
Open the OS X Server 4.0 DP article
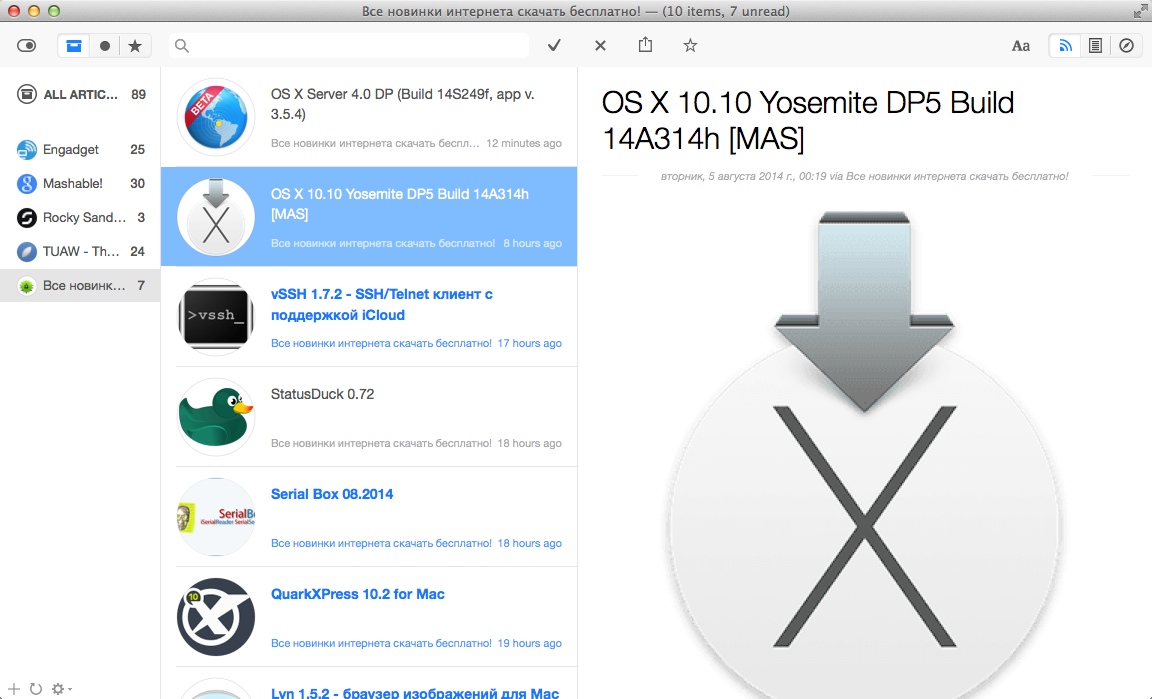[369, 117]
